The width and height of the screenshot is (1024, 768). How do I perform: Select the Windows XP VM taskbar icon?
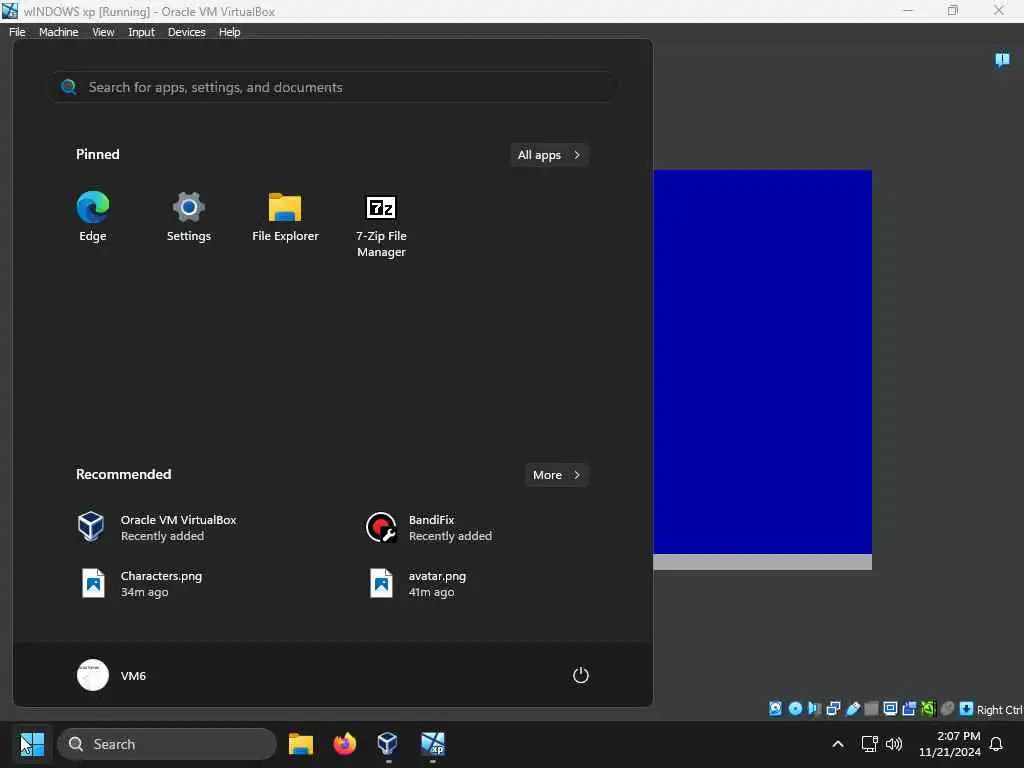click(432, 744)
